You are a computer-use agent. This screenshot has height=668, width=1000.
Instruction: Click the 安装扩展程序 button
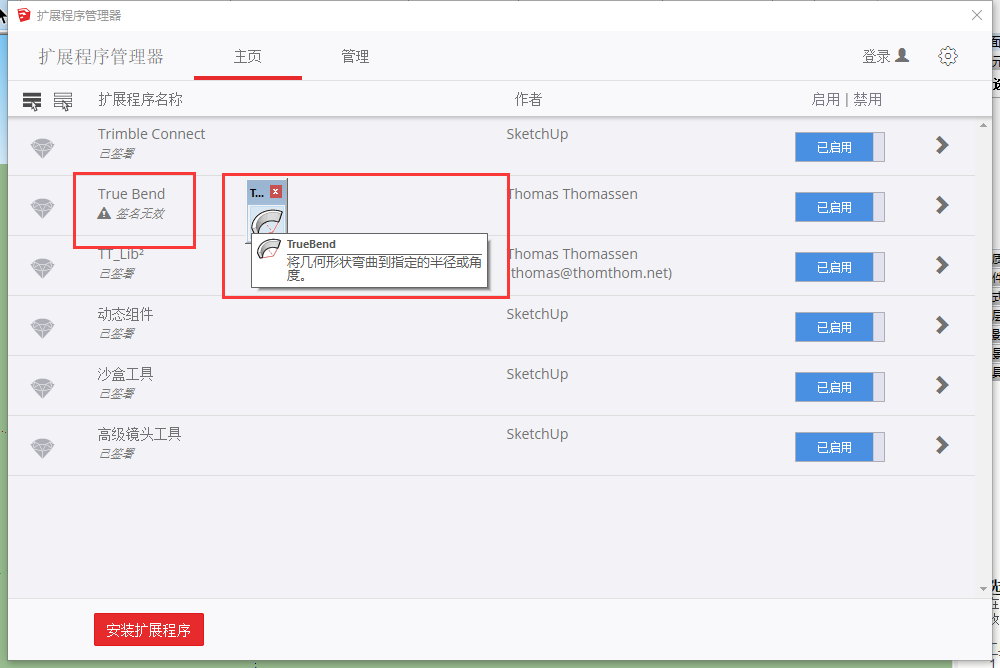149,630
